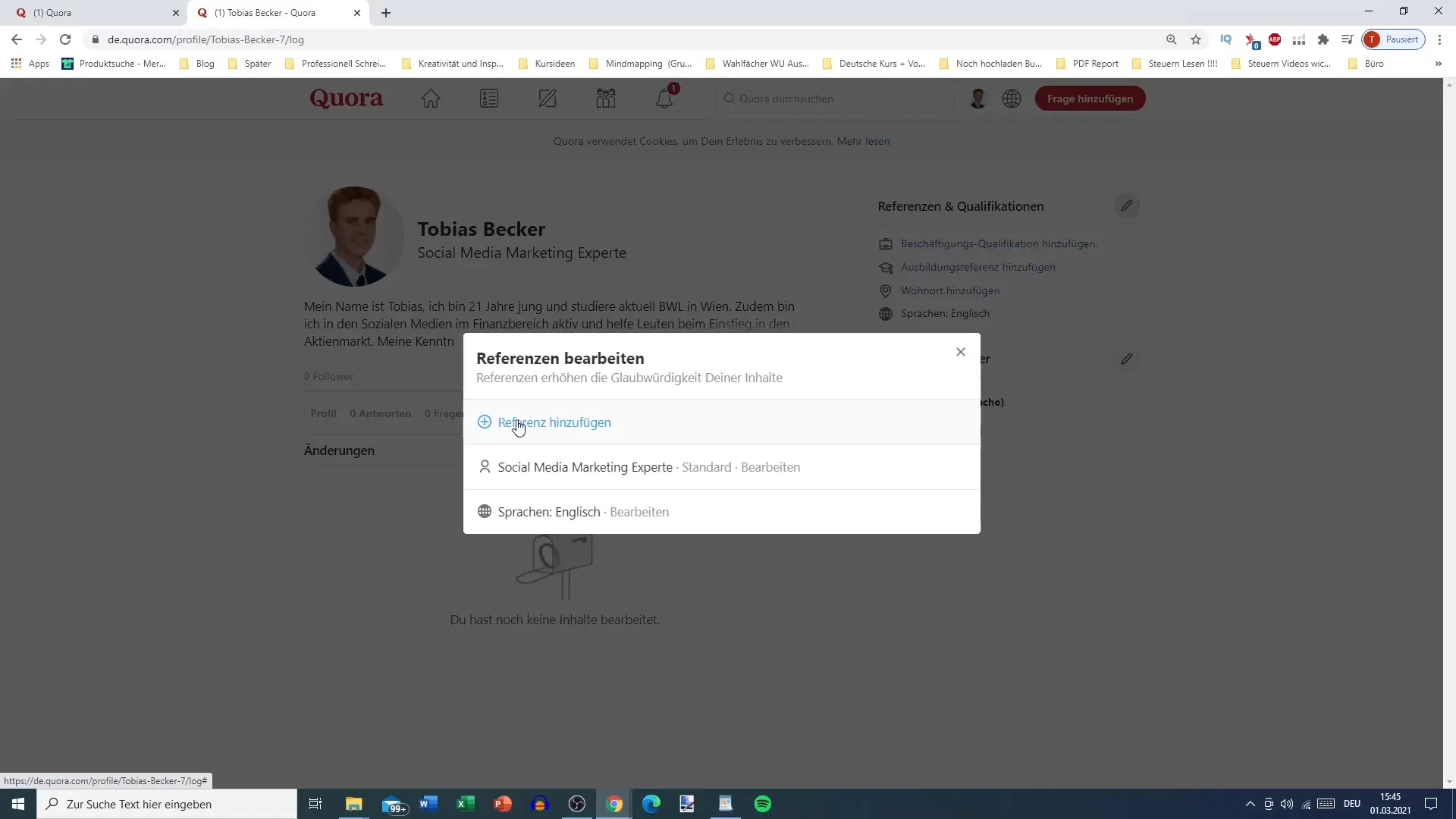The height and width of the screenshot is (819, 1456).
Task: Open the Profil tab
Action: pos(323,413)
